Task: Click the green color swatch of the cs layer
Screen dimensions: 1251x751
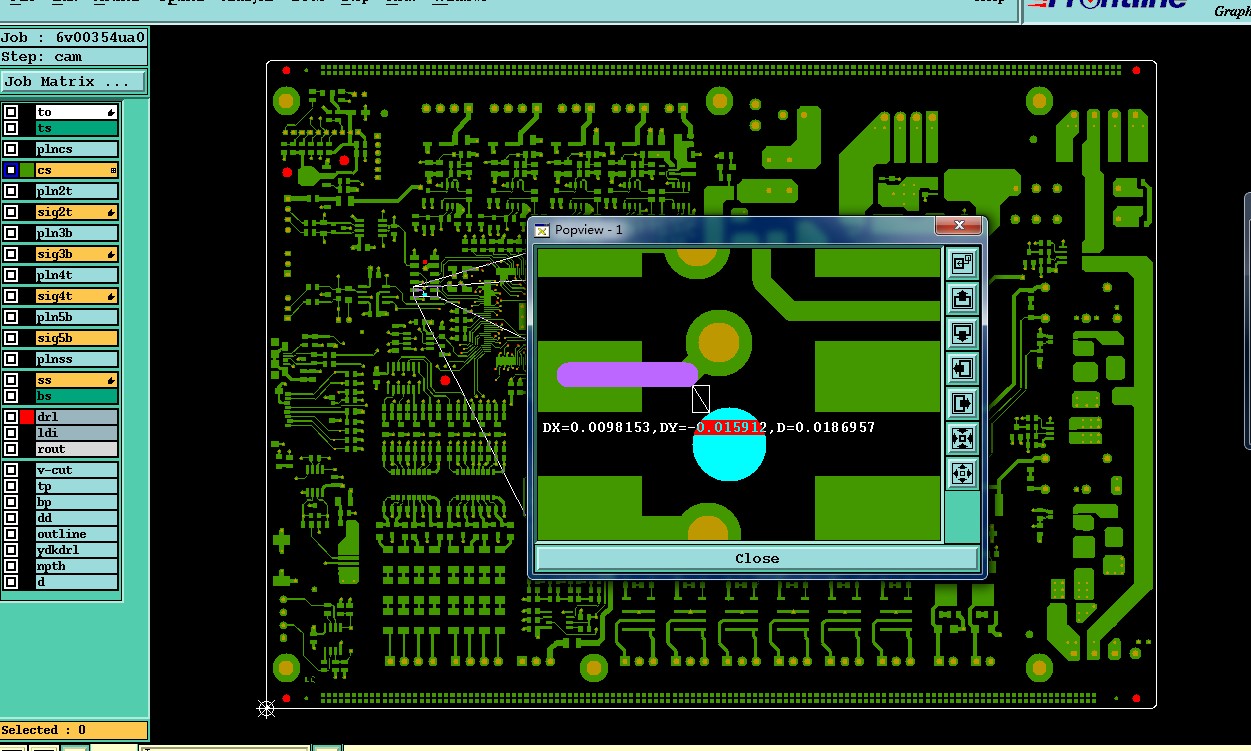Action: point(27,171)
